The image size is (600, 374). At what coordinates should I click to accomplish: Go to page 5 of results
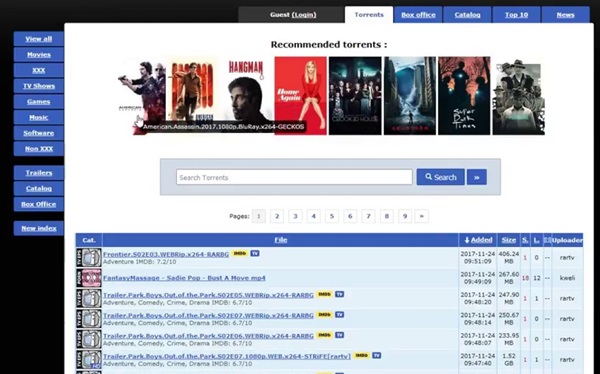point(332,216)
